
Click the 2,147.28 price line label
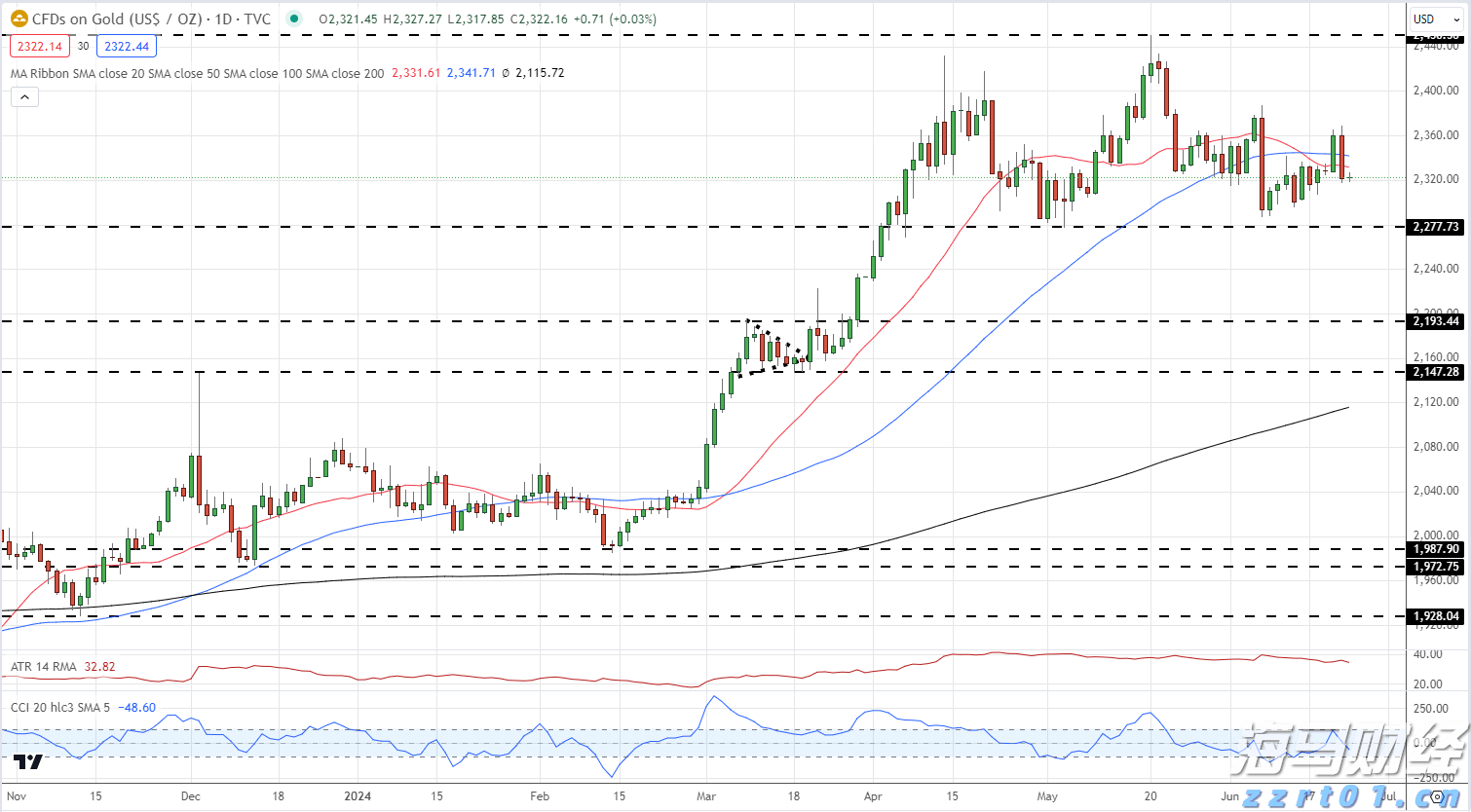tap(1437, 372)
